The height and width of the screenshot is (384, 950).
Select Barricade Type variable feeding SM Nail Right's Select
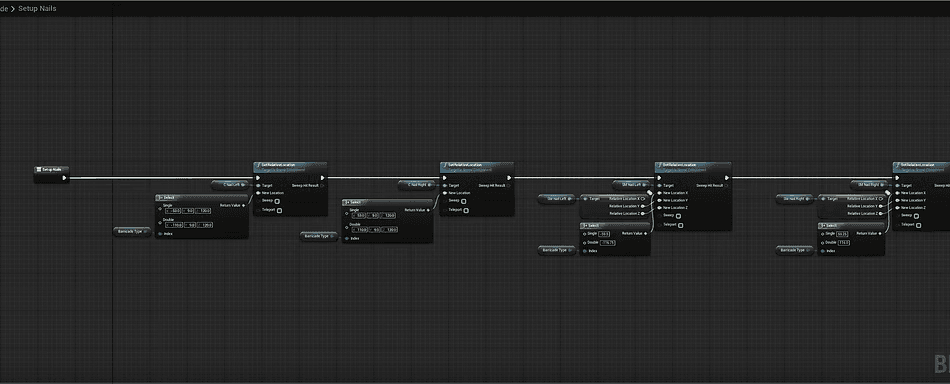tap(794, 250)
